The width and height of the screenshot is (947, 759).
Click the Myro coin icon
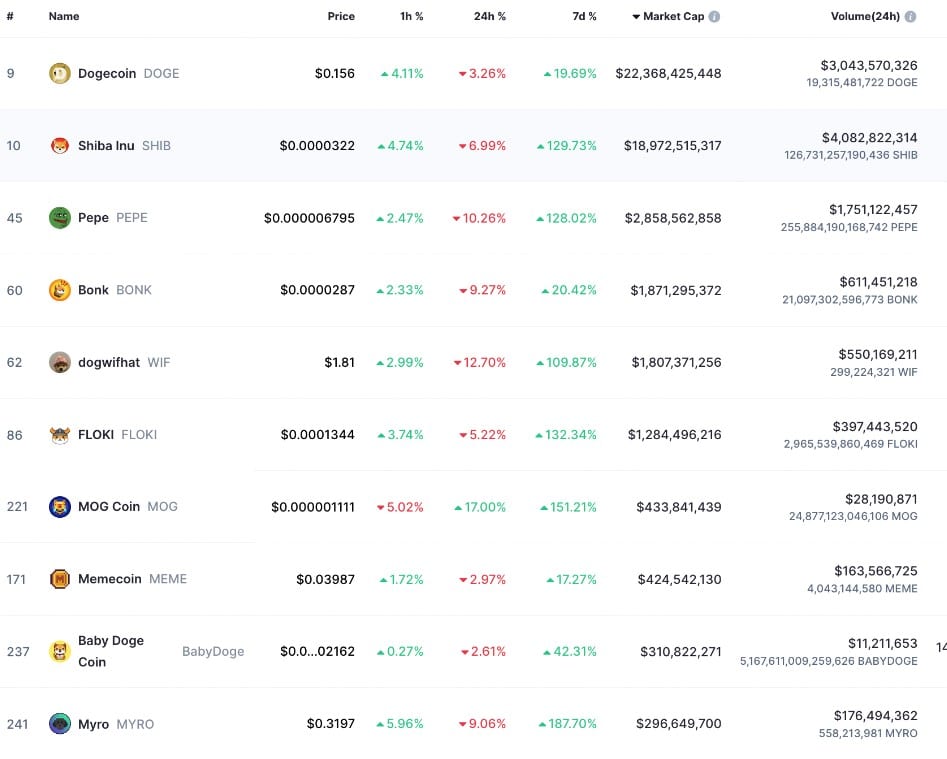(x=60, y=724)
